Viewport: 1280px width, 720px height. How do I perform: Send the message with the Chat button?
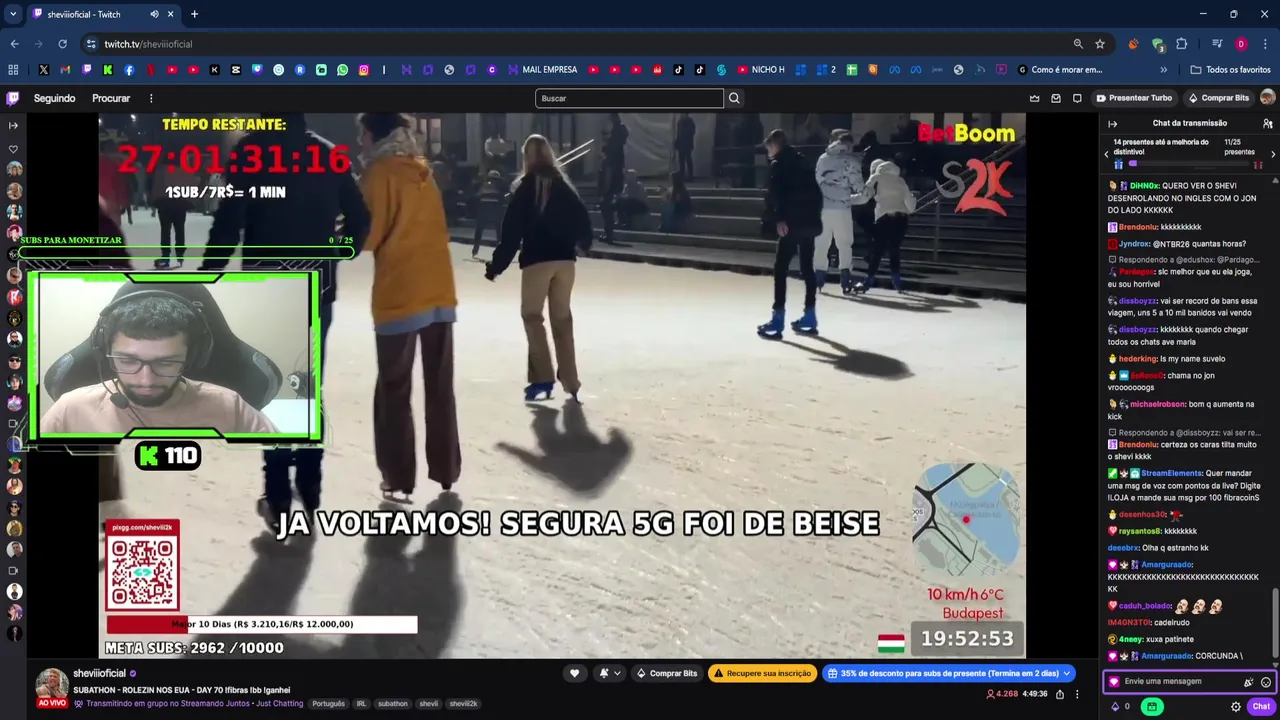click(1262, 706)
